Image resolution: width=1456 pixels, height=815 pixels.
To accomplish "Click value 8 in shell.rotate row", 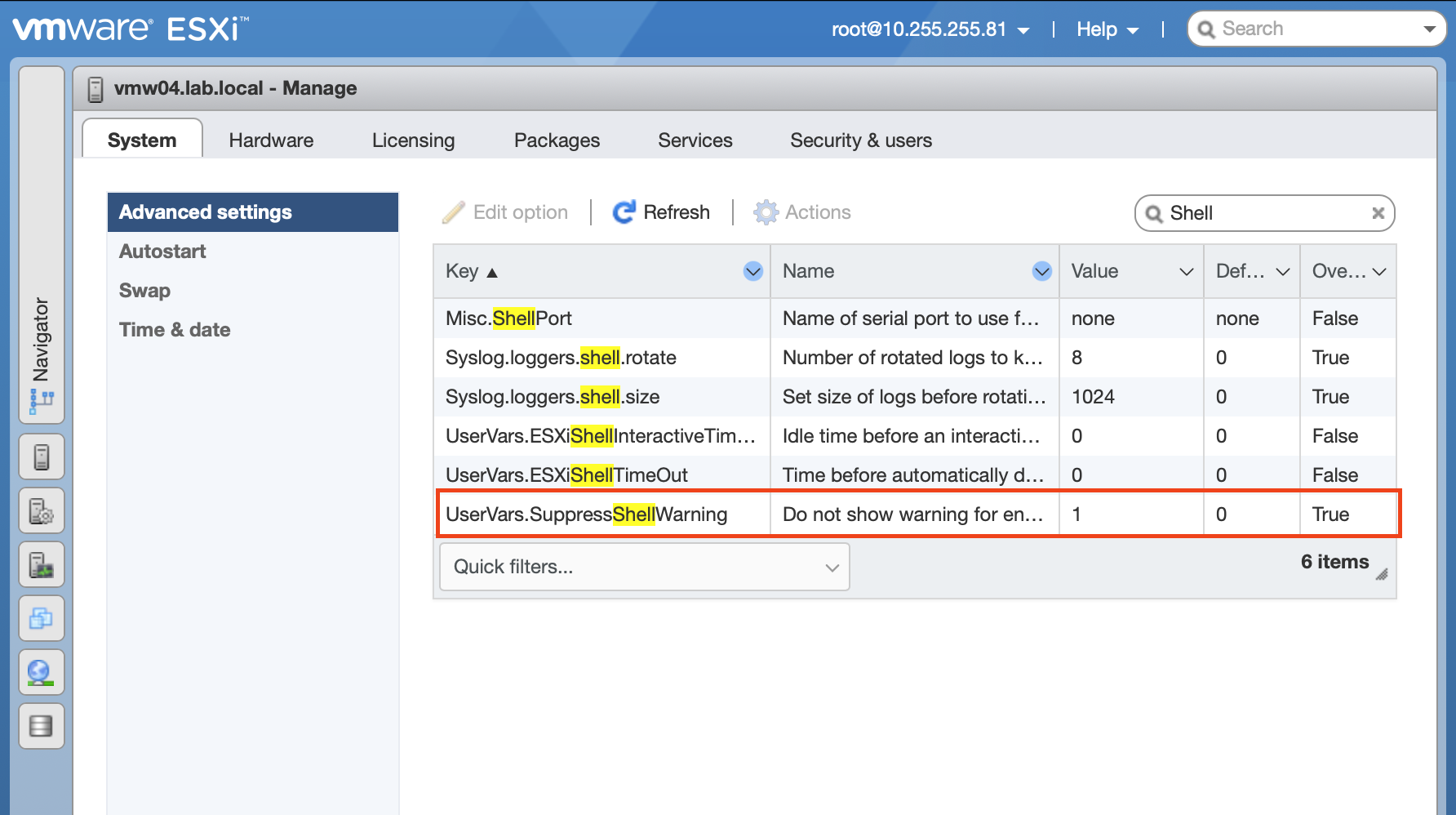I will click(x=1076, y=358).
